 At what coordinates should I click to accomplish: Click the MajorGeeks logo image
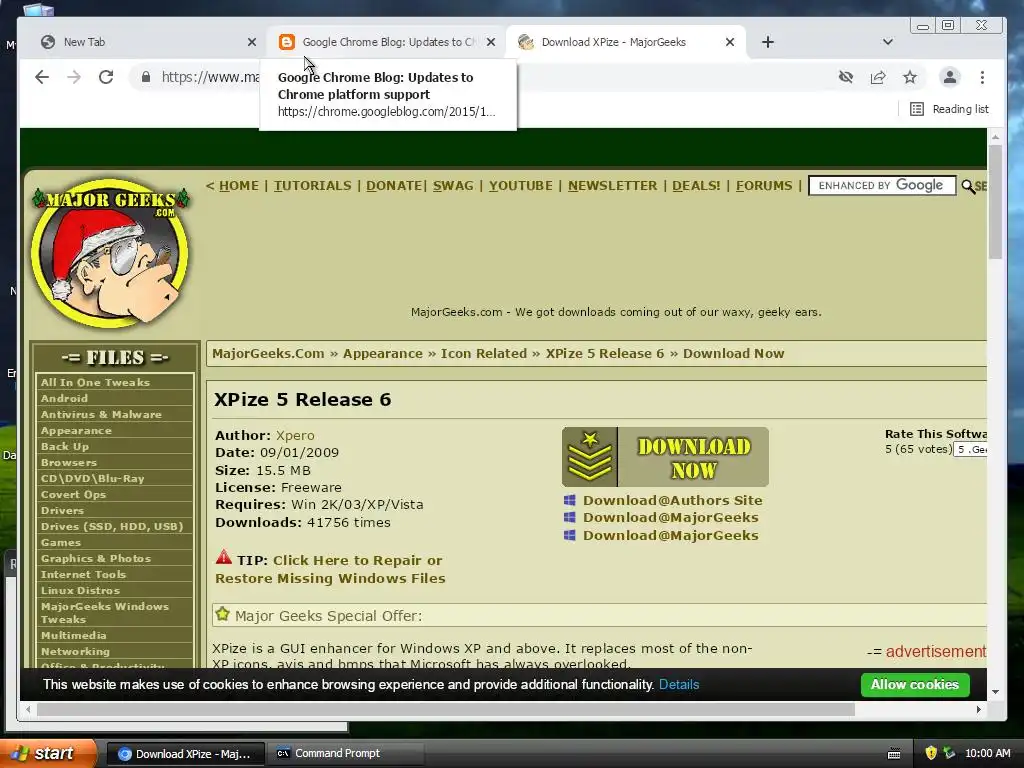pyautogui.click(x=110, y=253)
